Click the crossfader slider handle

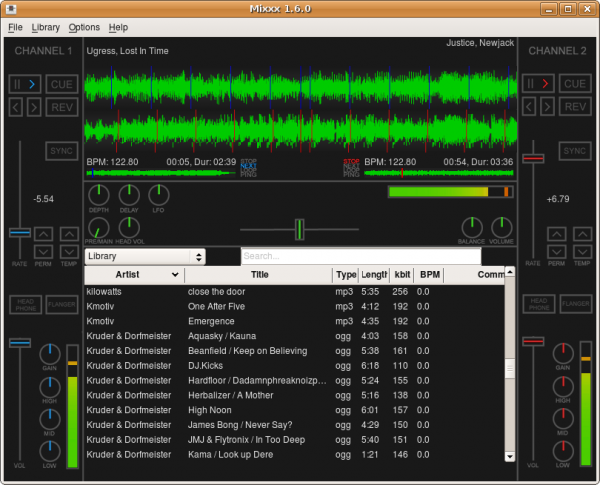298,229
